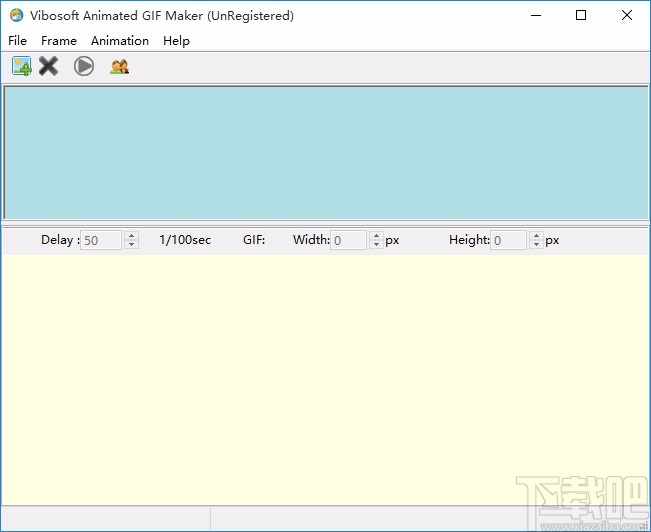The width and height of the screenshot is (651, 532).
Task: Click the yellow preview area
Action: pos(326,380)
